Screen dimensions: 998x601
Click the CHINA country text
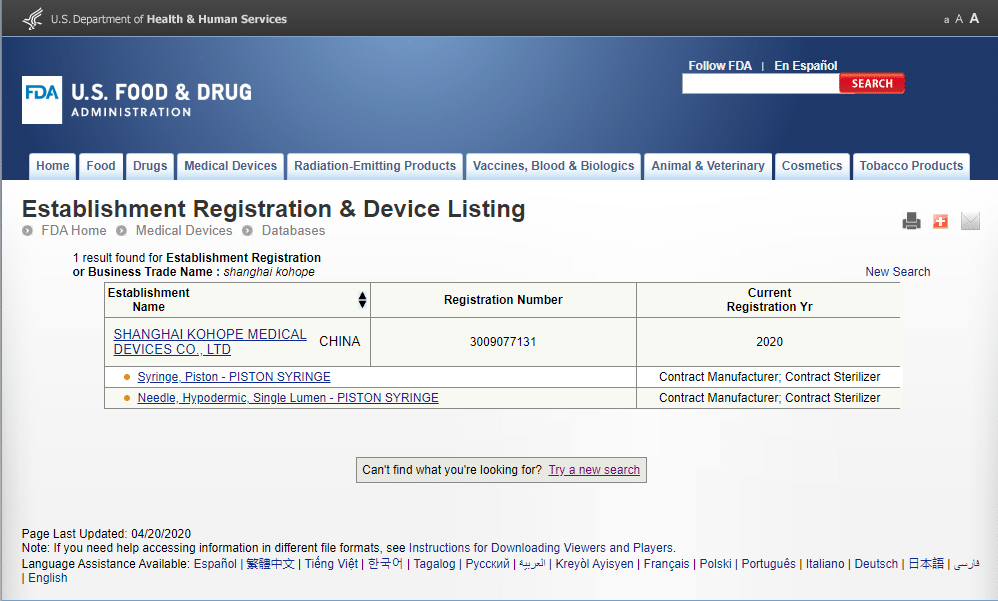[x=339, y=342]
